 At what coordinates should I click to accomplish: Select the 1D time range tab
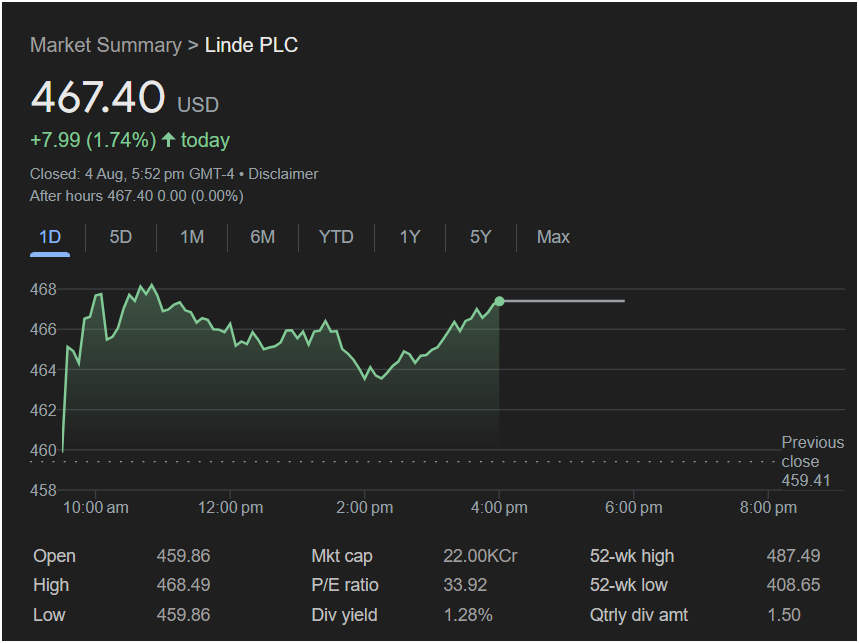pos(50,237)
